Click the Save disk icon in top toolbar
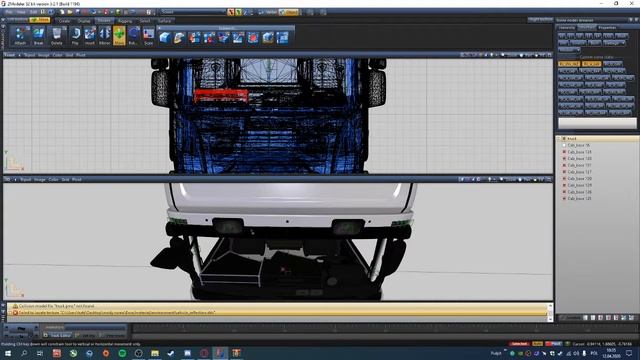The width and height of the screenshot is (640, 360). 78,12
